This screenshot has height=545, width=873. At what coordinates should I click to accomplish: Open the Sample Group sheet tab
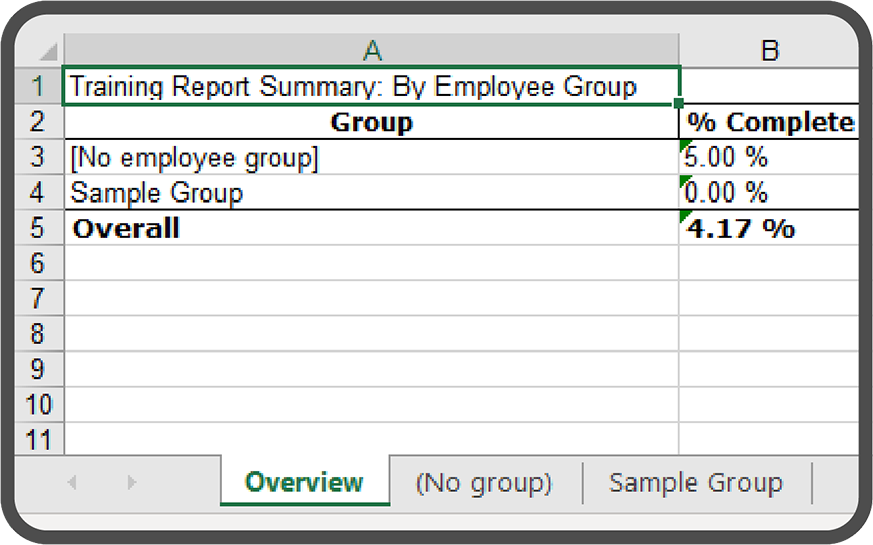click(696, 483)
